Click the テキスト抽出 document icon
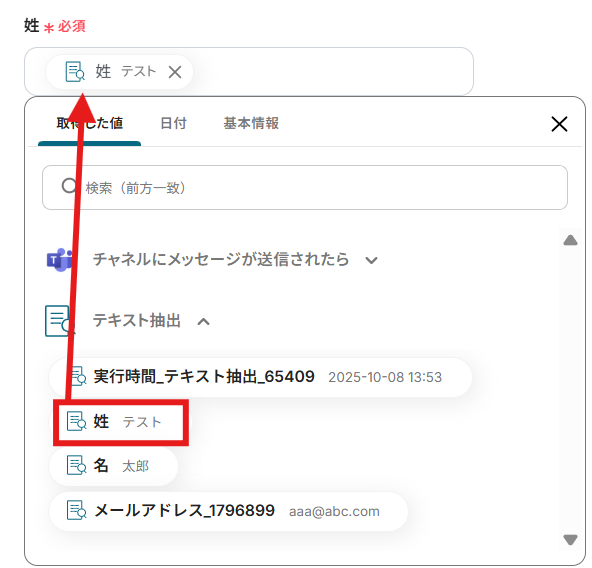The width and height of the screenshot is (592, 568). click(59, 321)
